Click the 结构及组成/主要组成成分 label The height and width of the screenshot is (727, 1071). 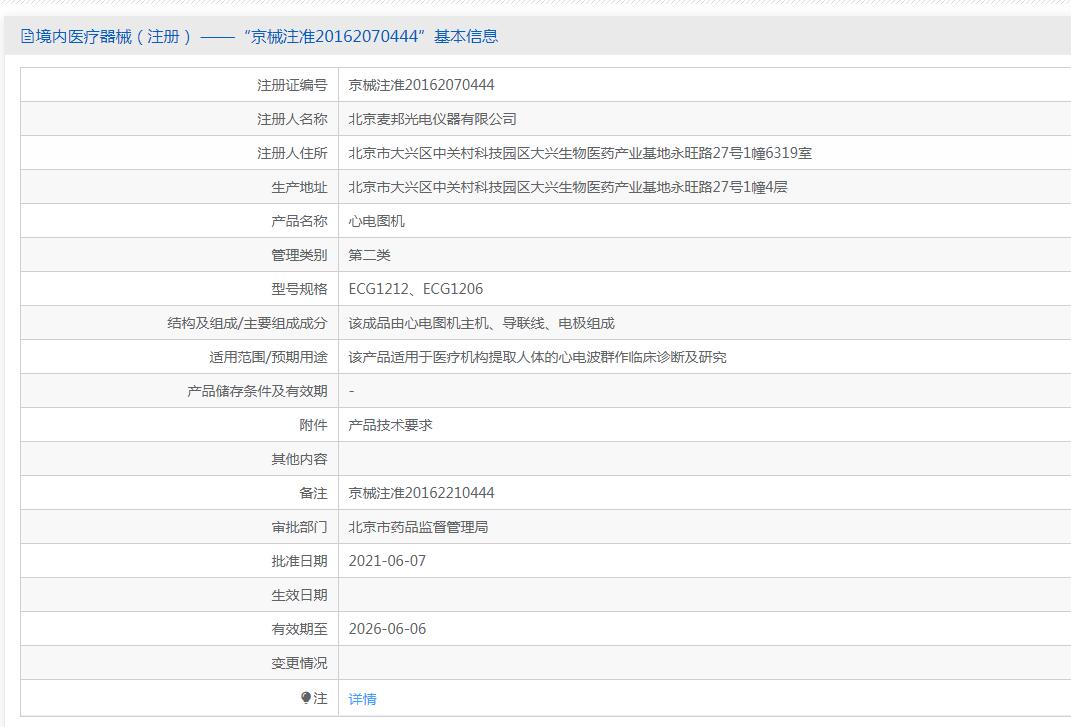click(247, 323)
